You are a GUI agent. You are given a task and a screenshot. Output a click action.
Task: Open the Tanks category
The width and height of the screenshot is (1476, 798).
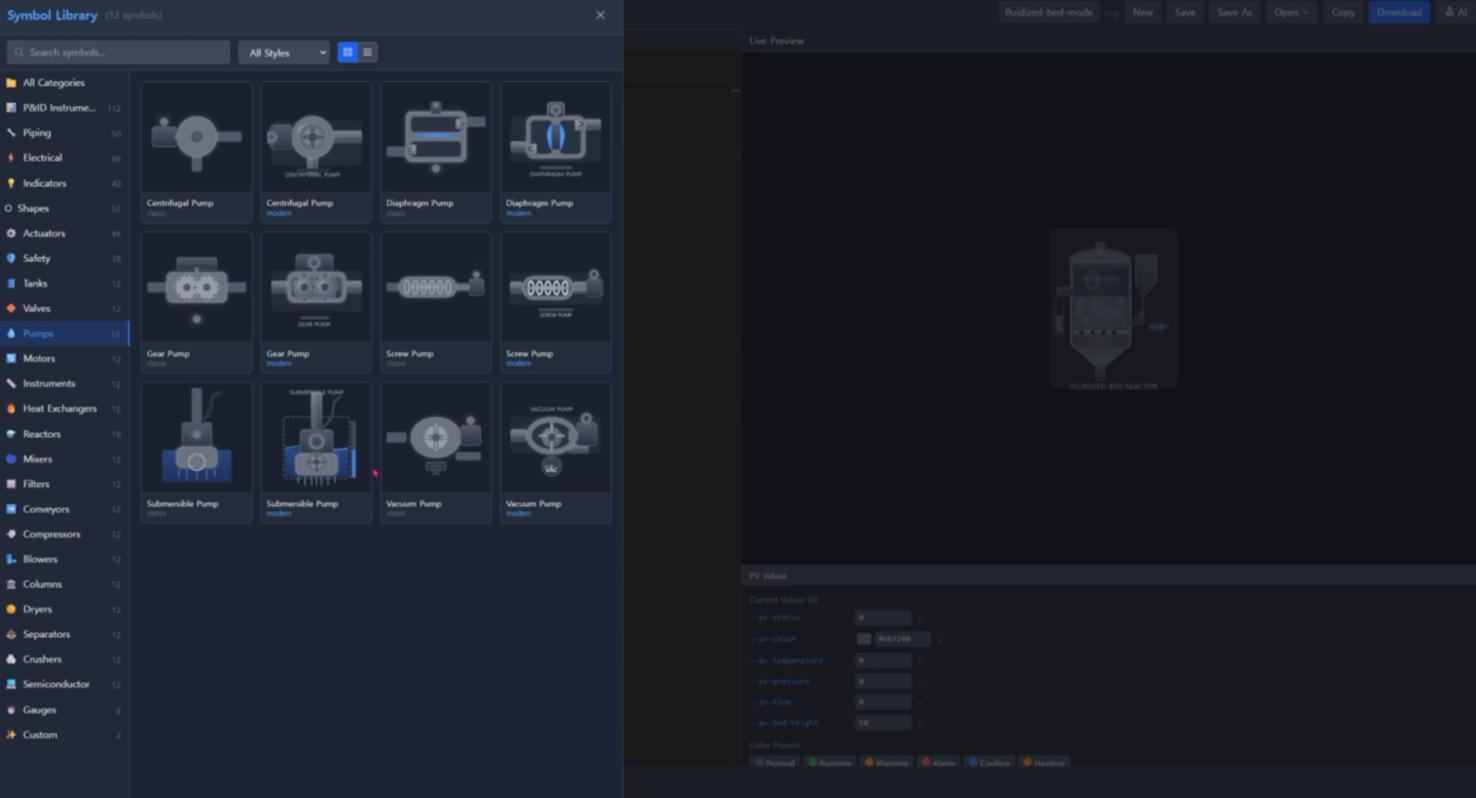pyautogui.click(x=64, y=283)
